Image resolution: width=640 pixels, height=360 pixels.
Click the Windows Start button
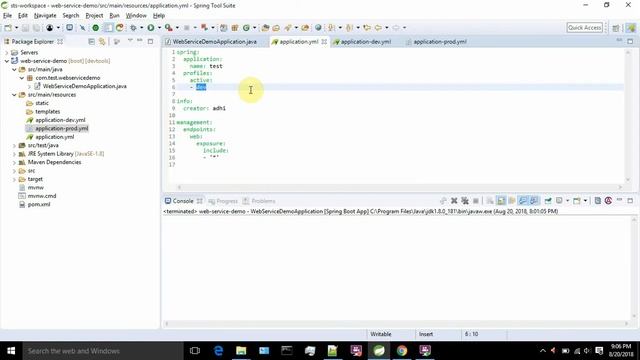tap(11, 351)
